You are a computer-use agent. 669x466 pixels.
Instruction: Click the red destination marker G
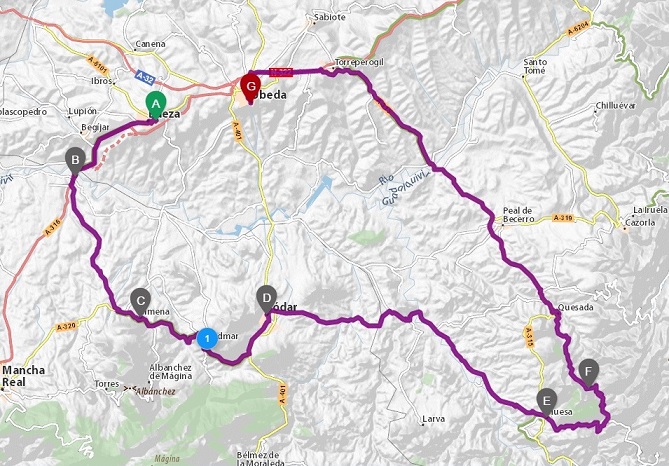pyautogui.click(x=250, y=89)
